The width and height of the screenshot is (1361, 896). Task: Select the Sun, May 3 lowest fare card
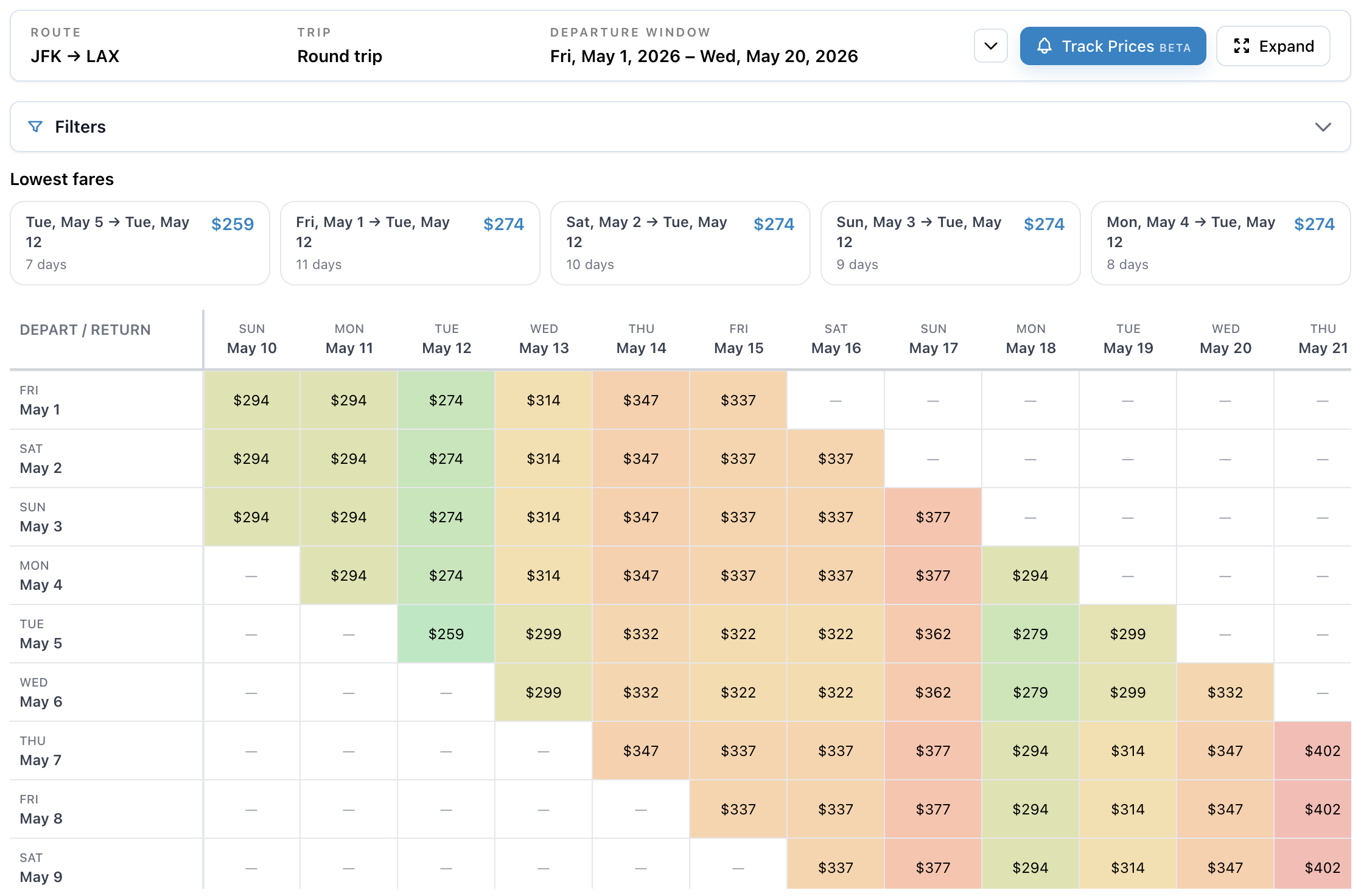coord(951,243)
